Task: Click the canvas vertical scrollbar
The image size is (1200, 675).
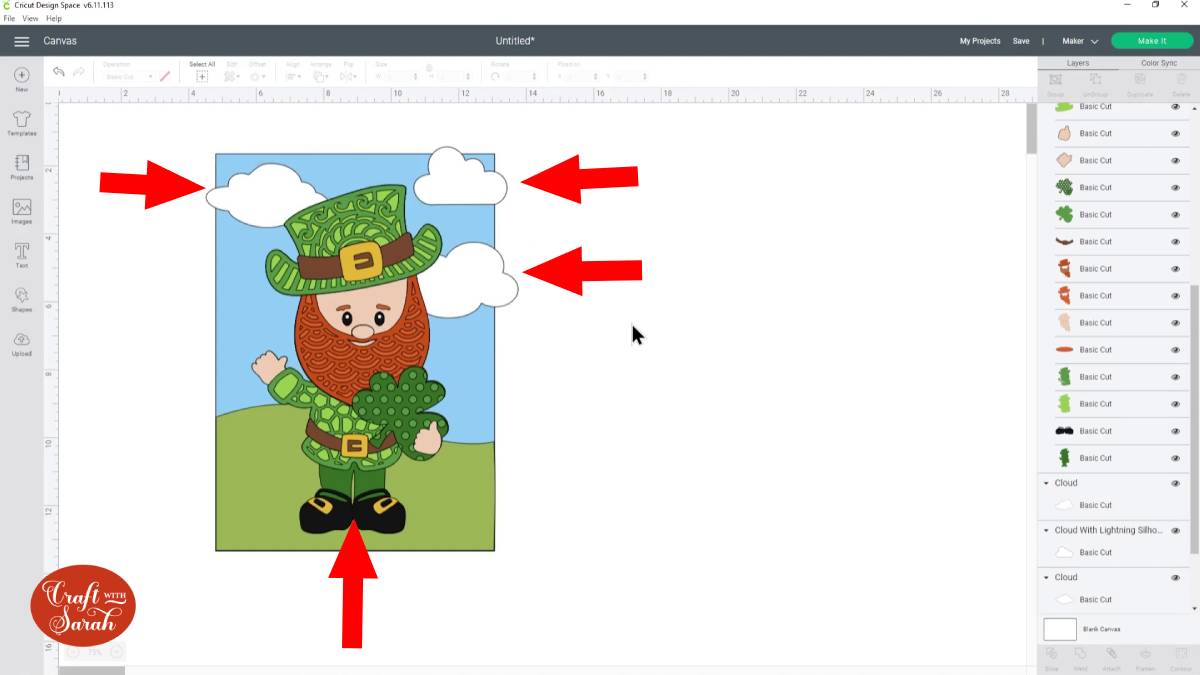Action: 1031,127
